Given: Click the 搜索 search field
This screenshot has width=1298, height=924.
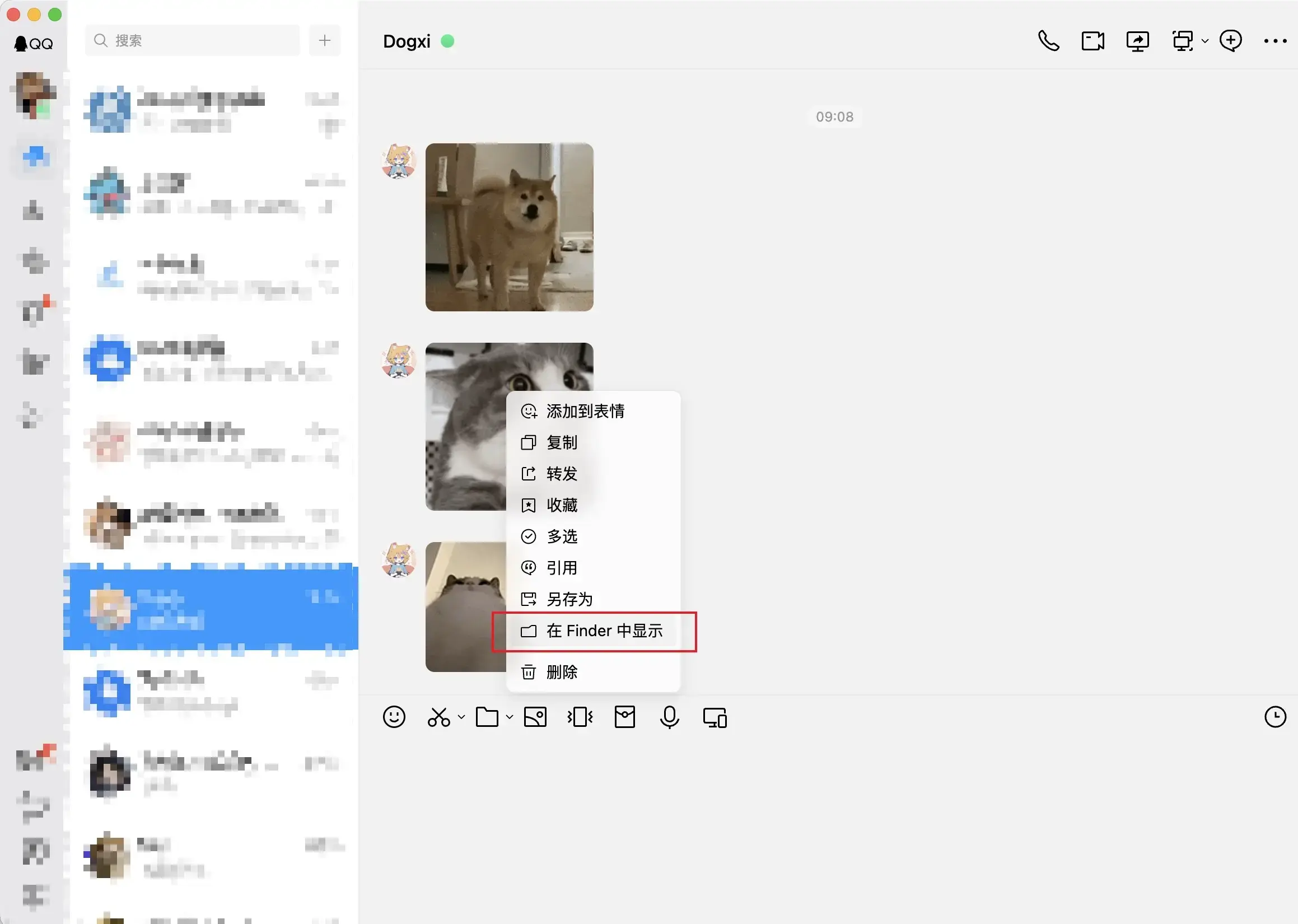Looking at the screenshot, I should point(192,40).
